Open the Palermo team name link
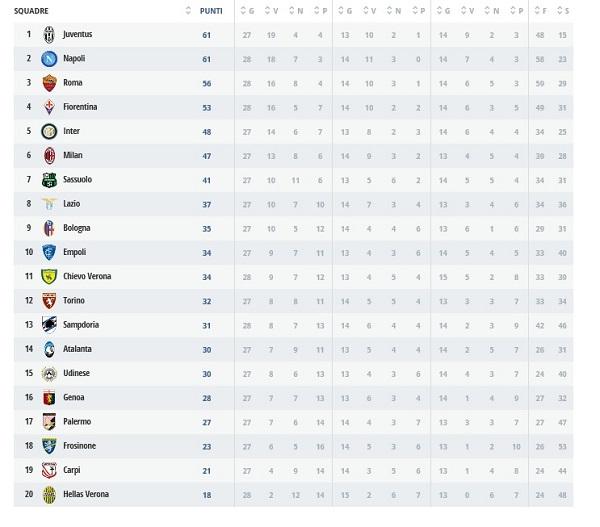600x527 pixels. 77,422
